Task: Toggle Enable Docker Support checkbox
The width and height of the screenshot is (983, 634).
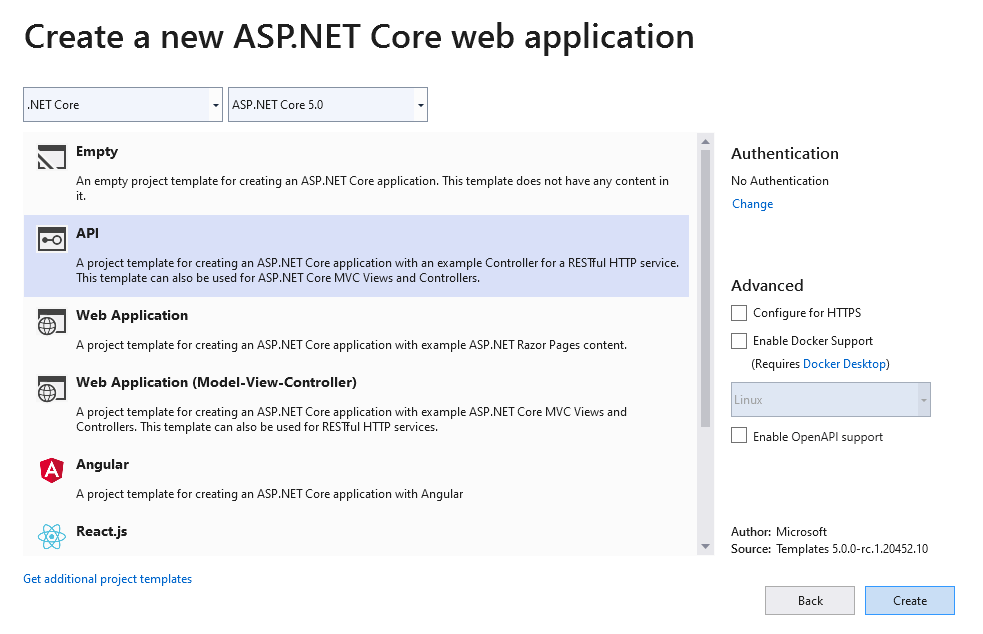Action: pos(739,341)
